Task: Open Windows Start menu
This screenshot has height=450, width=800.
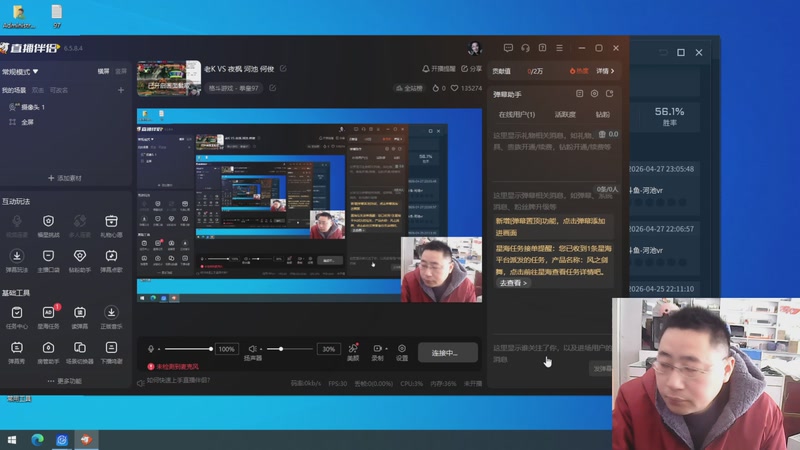Action: click(12, 440)
